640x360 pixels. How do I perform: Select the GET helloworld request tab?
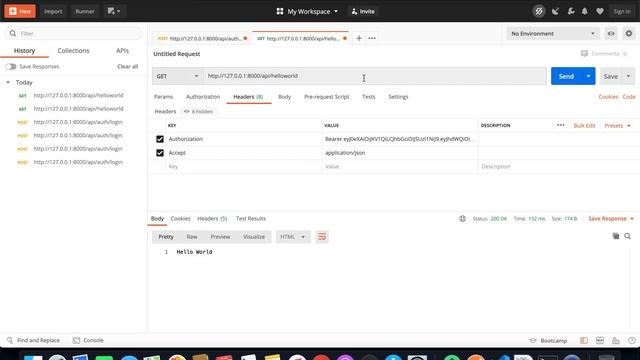301,38
